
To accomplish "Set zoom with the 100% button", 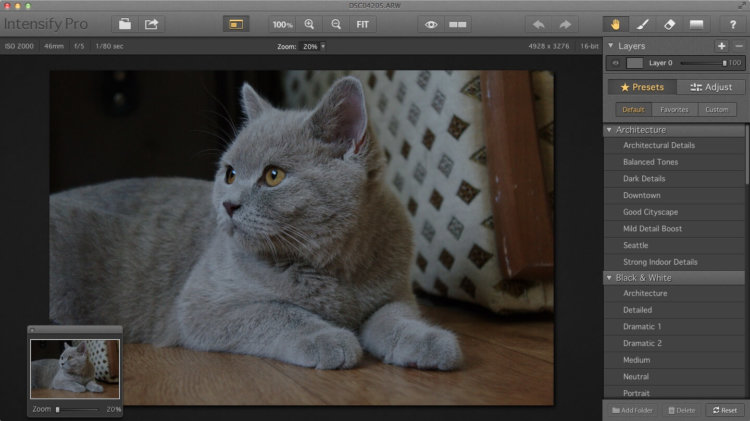I will [x=282, y=24].
